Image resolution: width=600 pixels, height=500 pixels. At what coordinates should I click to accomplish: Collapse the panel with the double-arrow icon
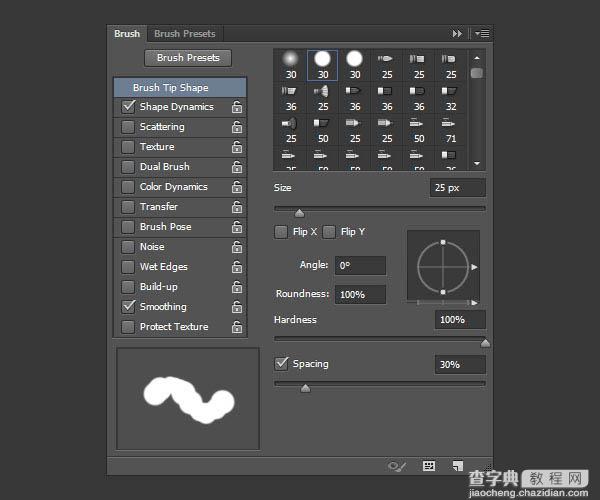pyautogui.click(x=457, y=34)
